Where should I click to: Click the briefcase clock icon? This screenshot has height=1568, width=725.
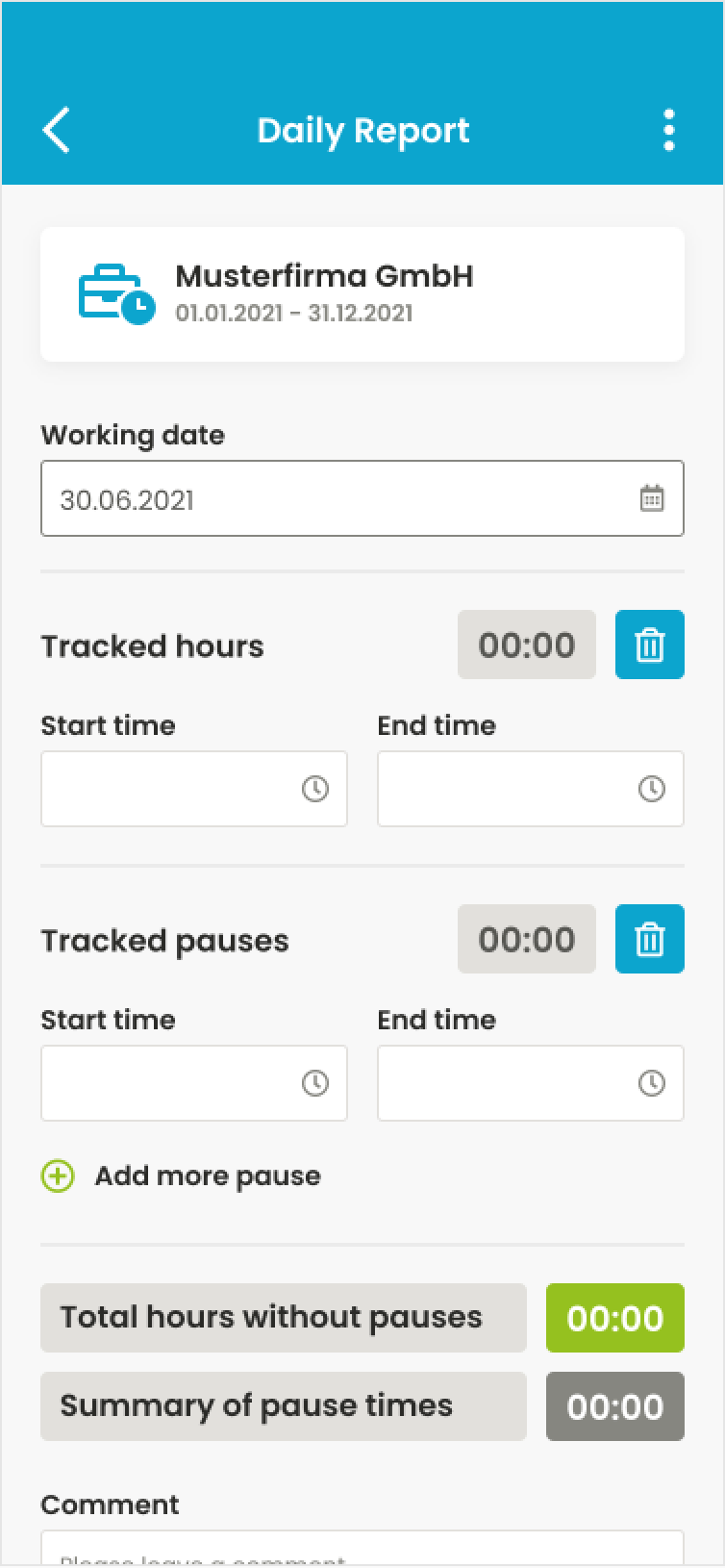pos(115,293)
